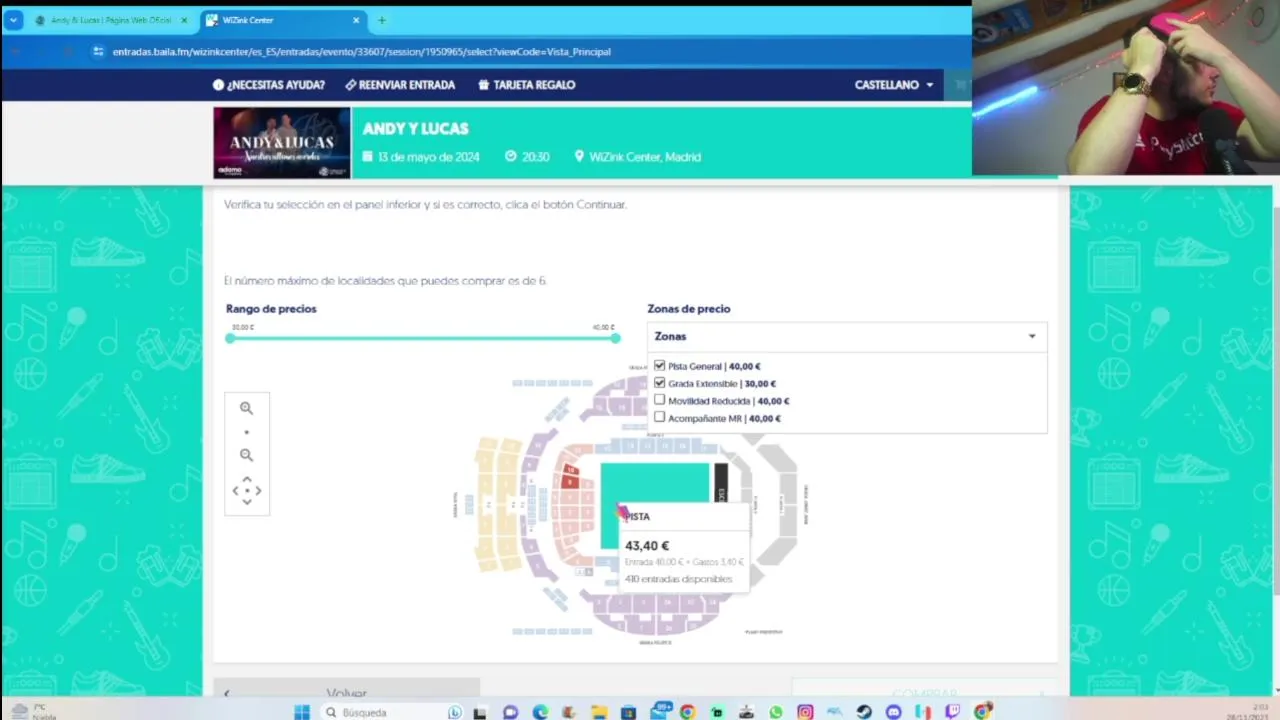Zoom in on the seating map

pyautogui.click(x=246, y=408)
